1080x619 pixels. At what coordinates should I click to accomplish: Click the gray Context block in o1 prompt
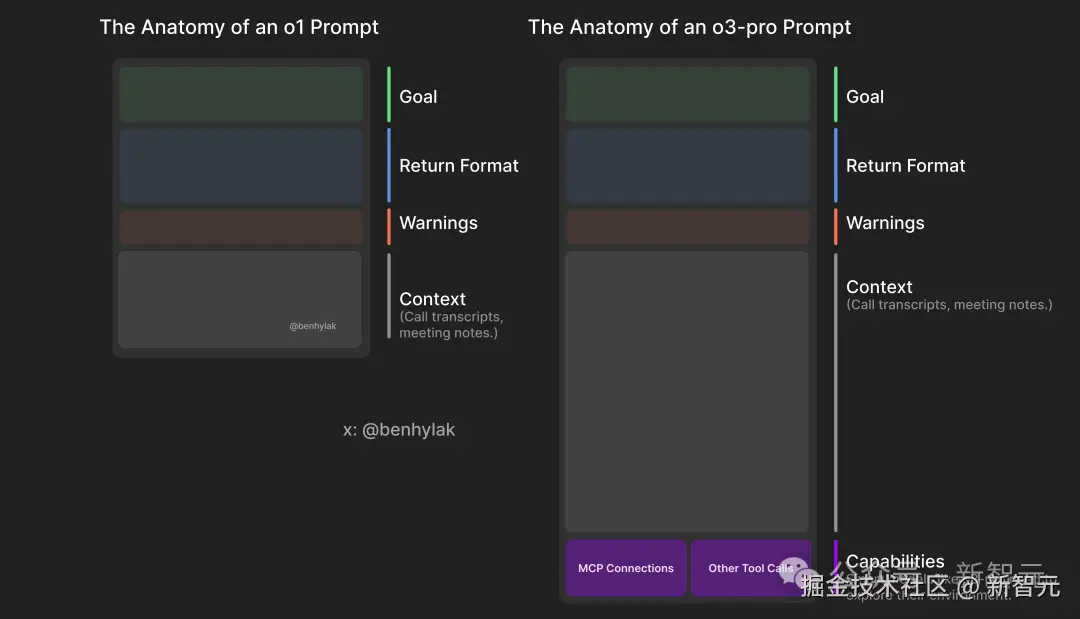pos(240,299)
